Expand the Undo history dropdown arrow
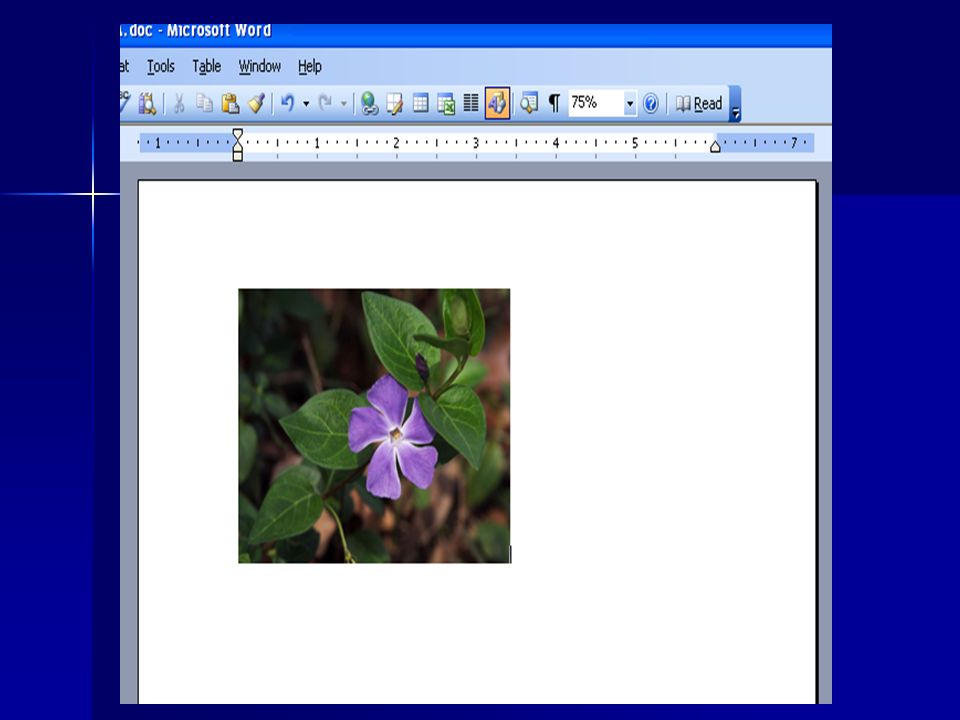This screenshot has height=720, width=960. coord(306,104)
